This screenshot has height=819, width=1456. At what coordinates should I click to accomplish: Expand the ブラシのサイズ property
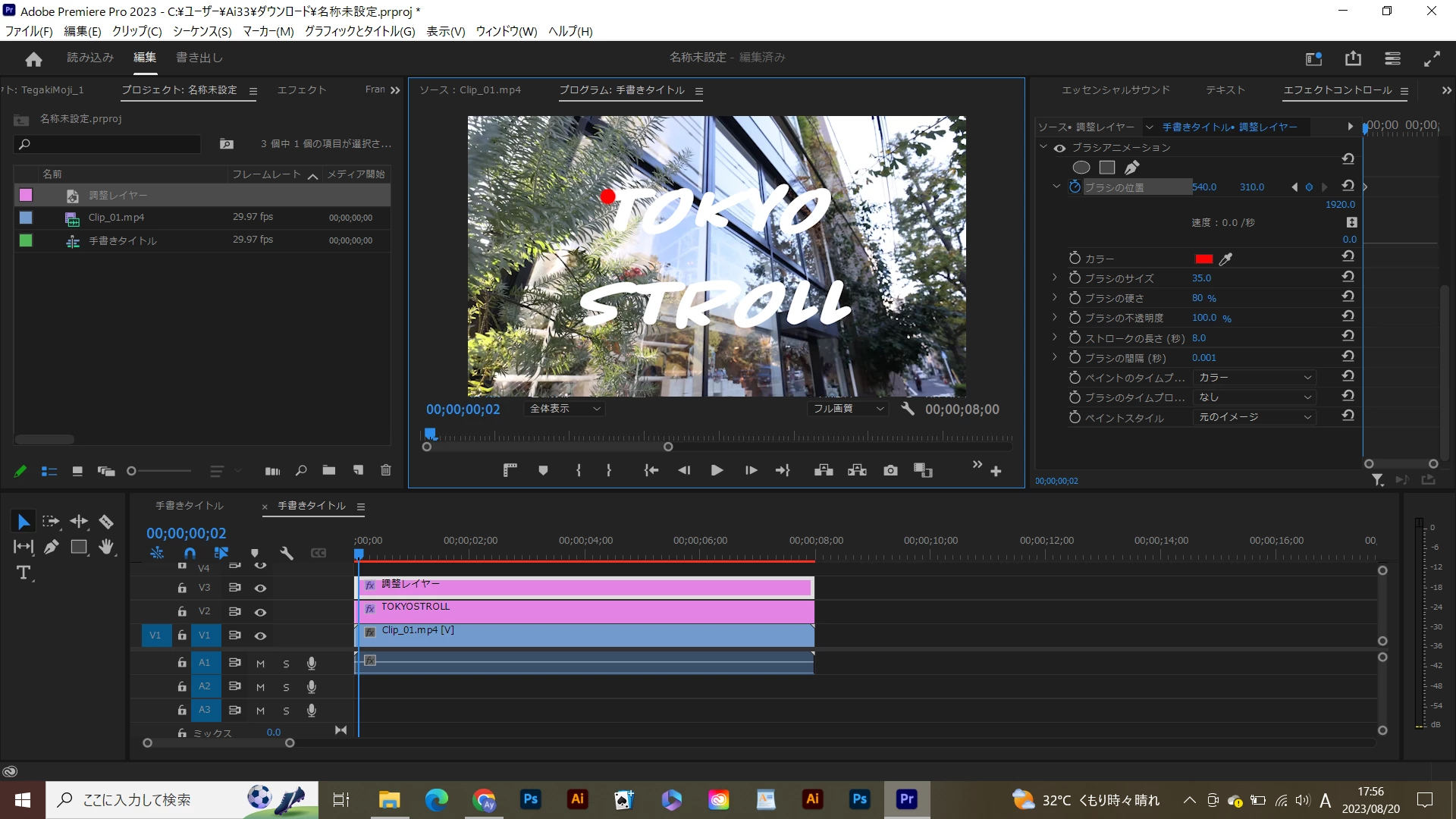[1054, 278]
